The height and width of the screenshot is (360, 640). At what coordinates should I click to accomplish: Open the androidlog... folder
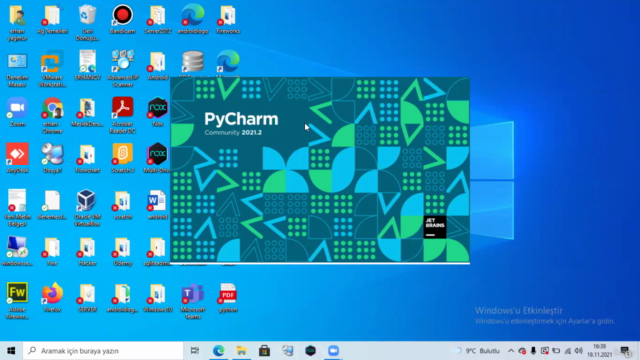point(122,298)
